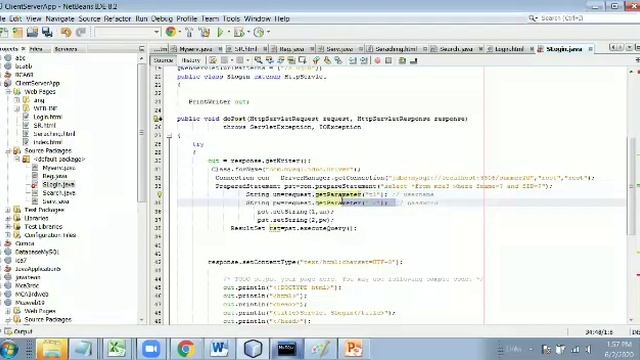The height and width of the screenshot is (360, 640).
Task: Click the Comment lines icon
Action: click(x=402, y=60)
